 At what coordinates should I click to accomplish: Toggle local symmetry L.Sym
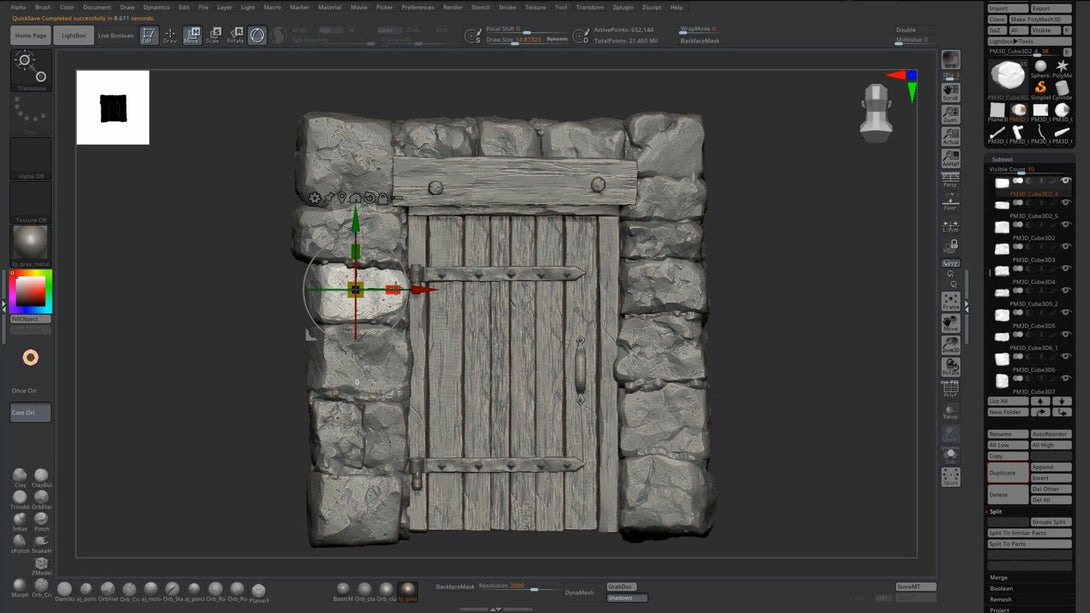(x=950, y=226)
